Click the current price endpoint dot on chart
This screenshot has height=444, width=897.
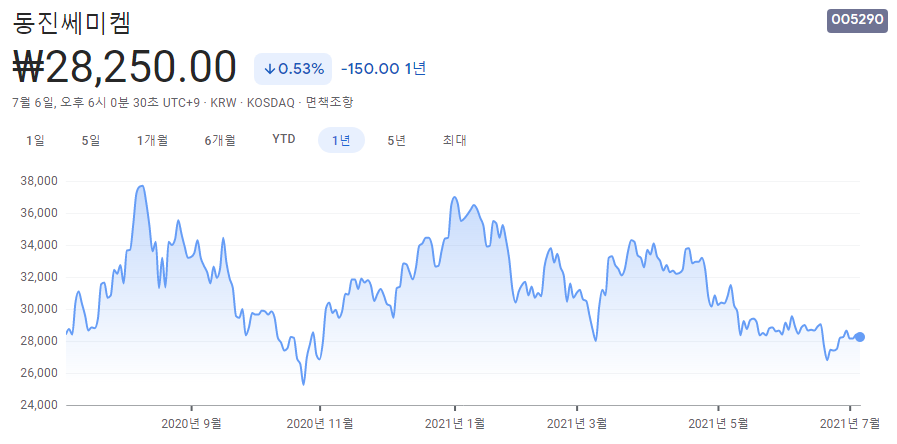click(x=860, y=337)
